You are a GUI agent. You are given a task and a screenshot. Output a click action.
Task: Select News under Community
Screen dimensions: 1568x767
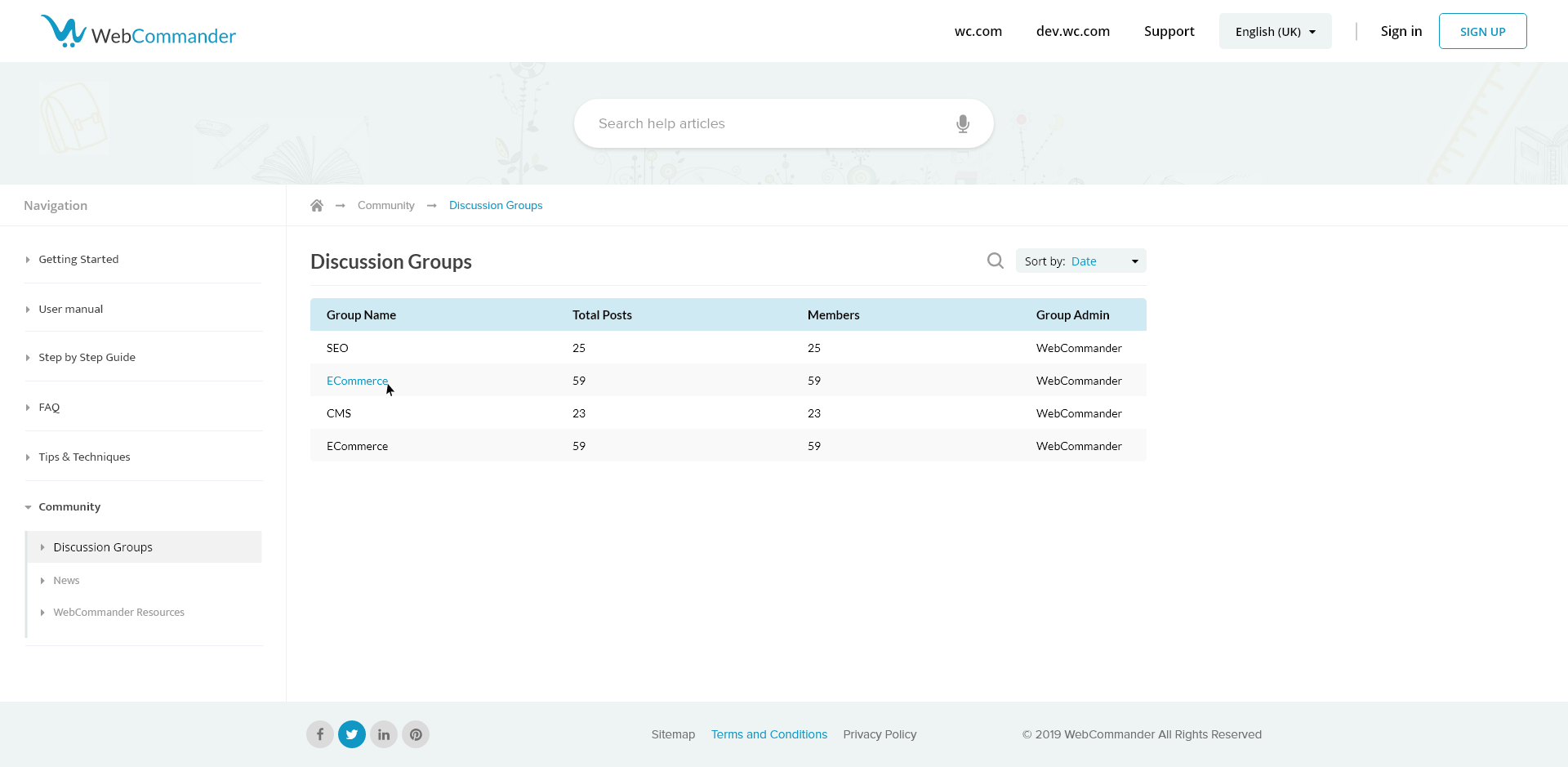point(66,581)
